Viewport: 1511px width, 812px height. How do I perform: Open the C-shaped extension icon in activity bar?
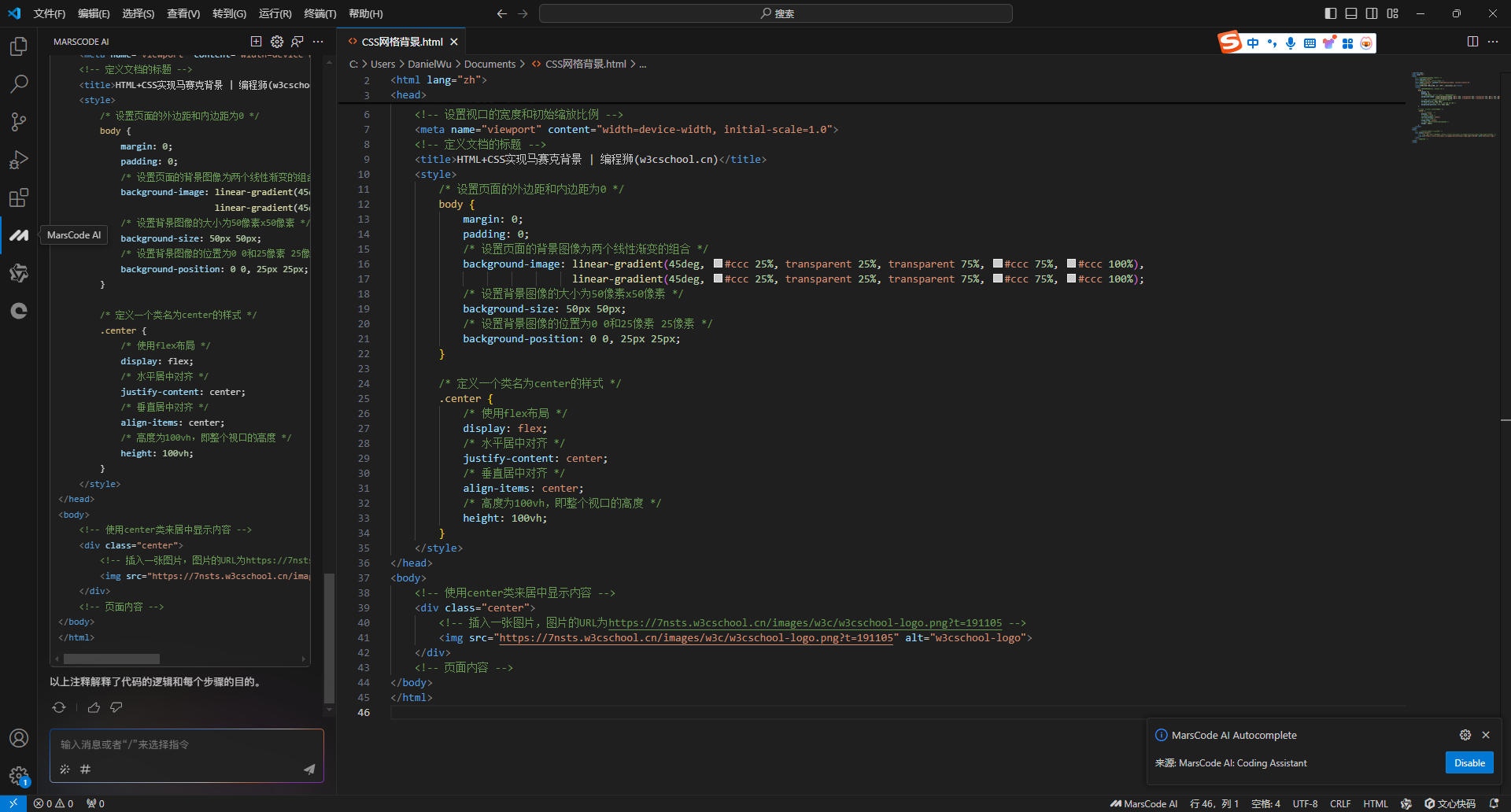click(19, 311)
